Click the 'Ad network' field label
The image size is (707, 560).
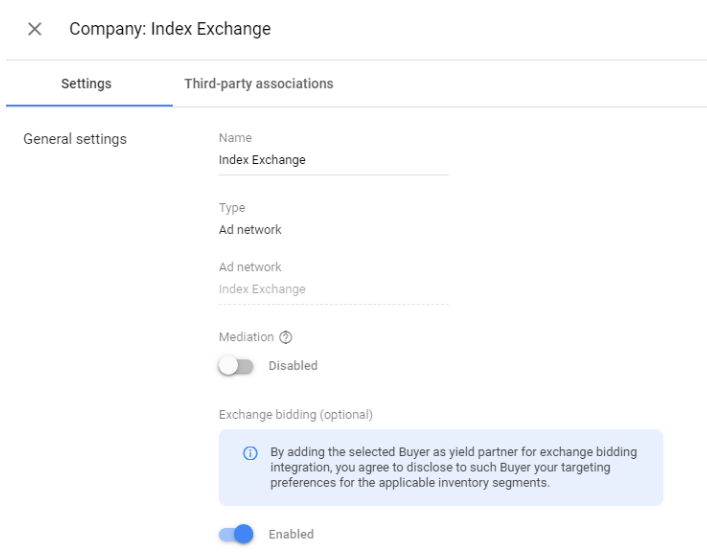click(250, 267)
